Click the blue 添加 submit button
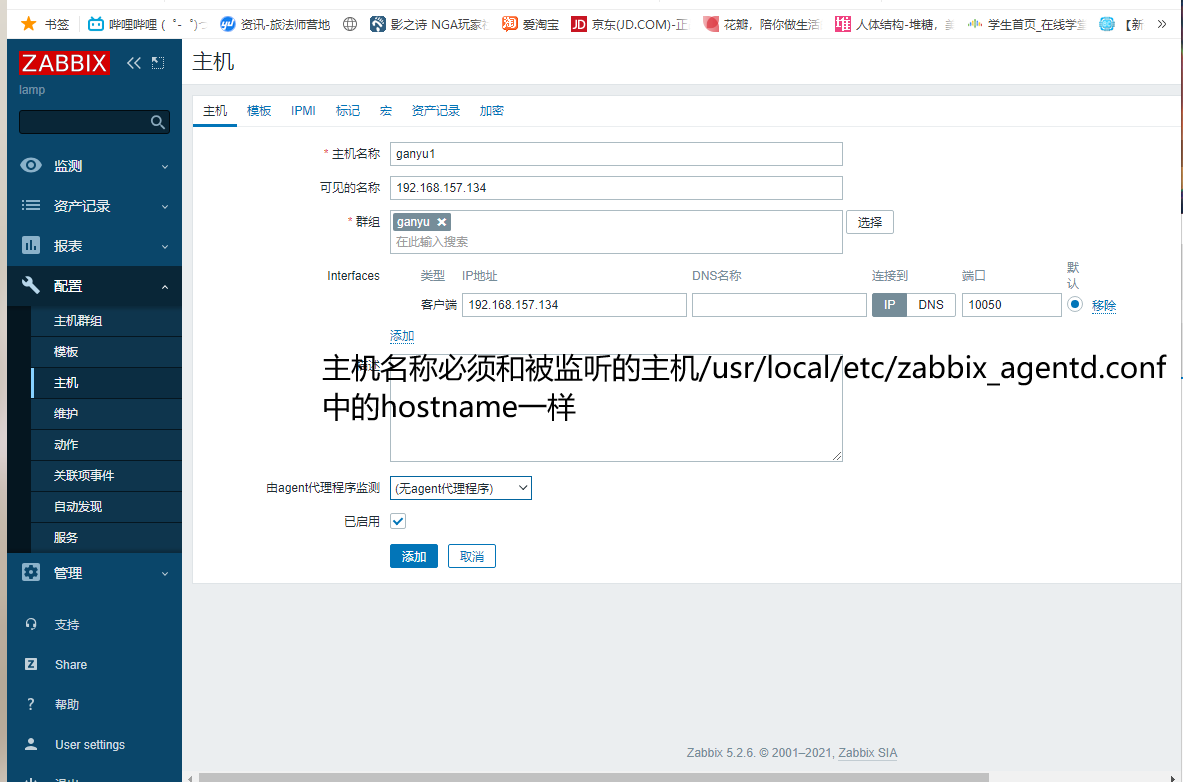The height and width of the screenshot is (782, 1183). point(414,556)
